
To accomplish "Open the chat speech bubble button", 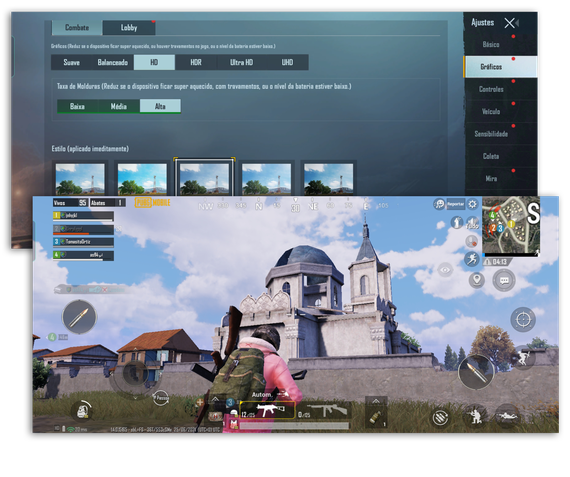I will pyautogui.click(x=504, y=280).
